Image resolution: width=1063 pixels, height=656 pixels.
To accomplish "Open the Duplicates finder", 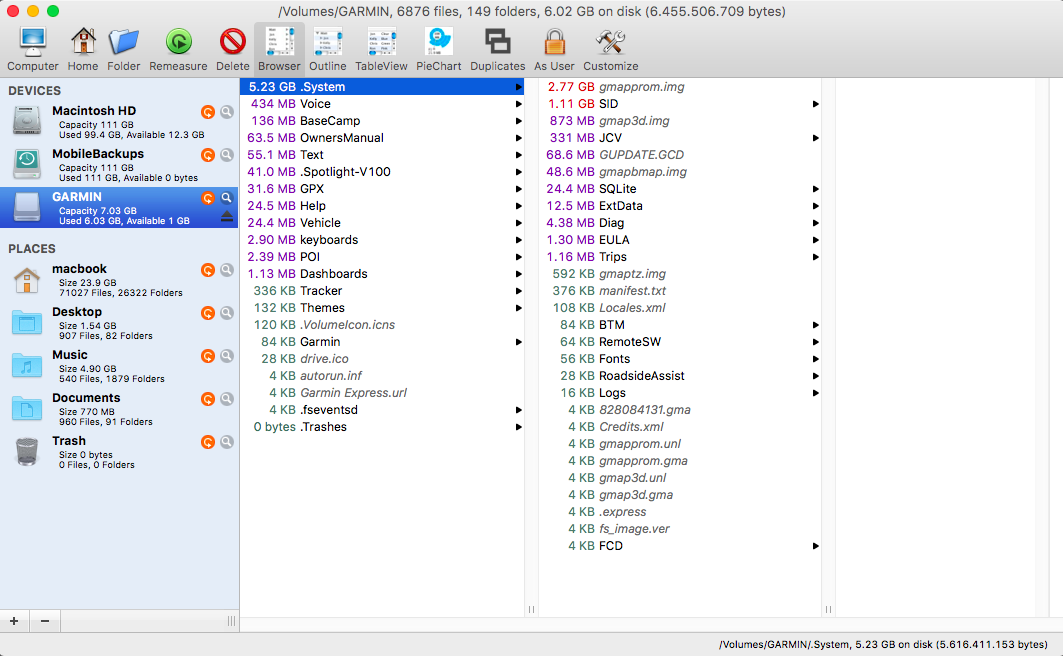I will (x=497, y=43).
